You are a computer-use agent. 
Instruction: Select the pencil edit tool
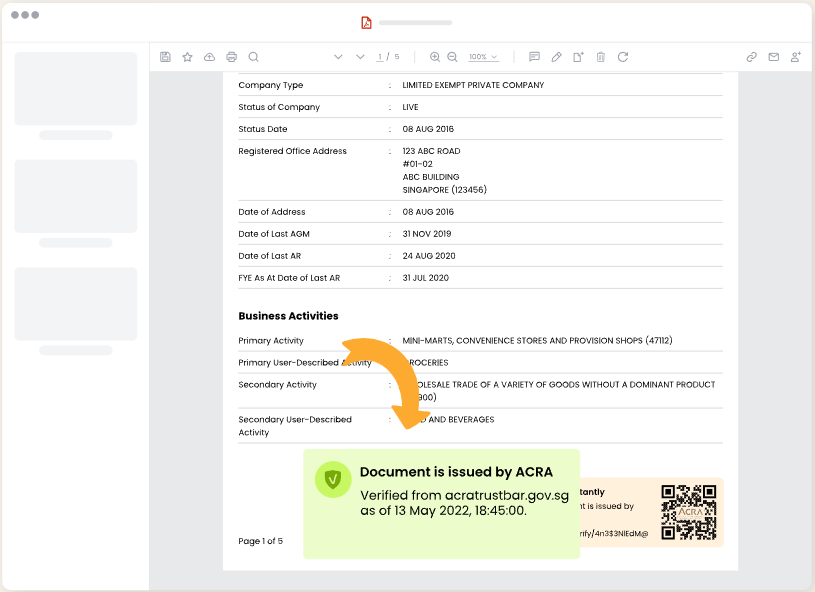556,57
